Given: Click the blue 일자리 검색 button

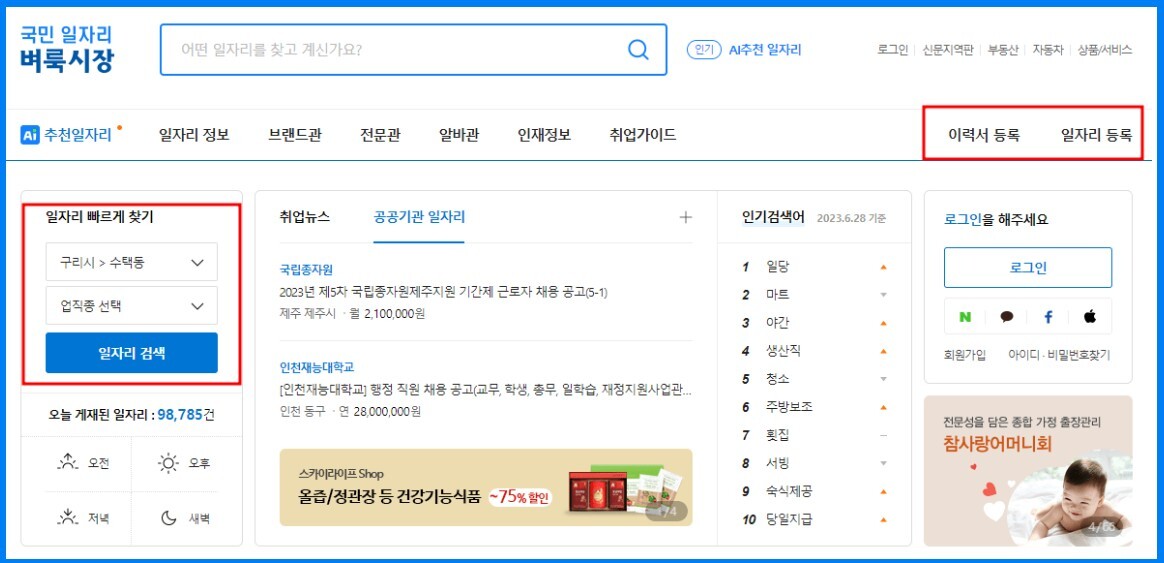Looking at the screenshot, I should coord(131,353).
